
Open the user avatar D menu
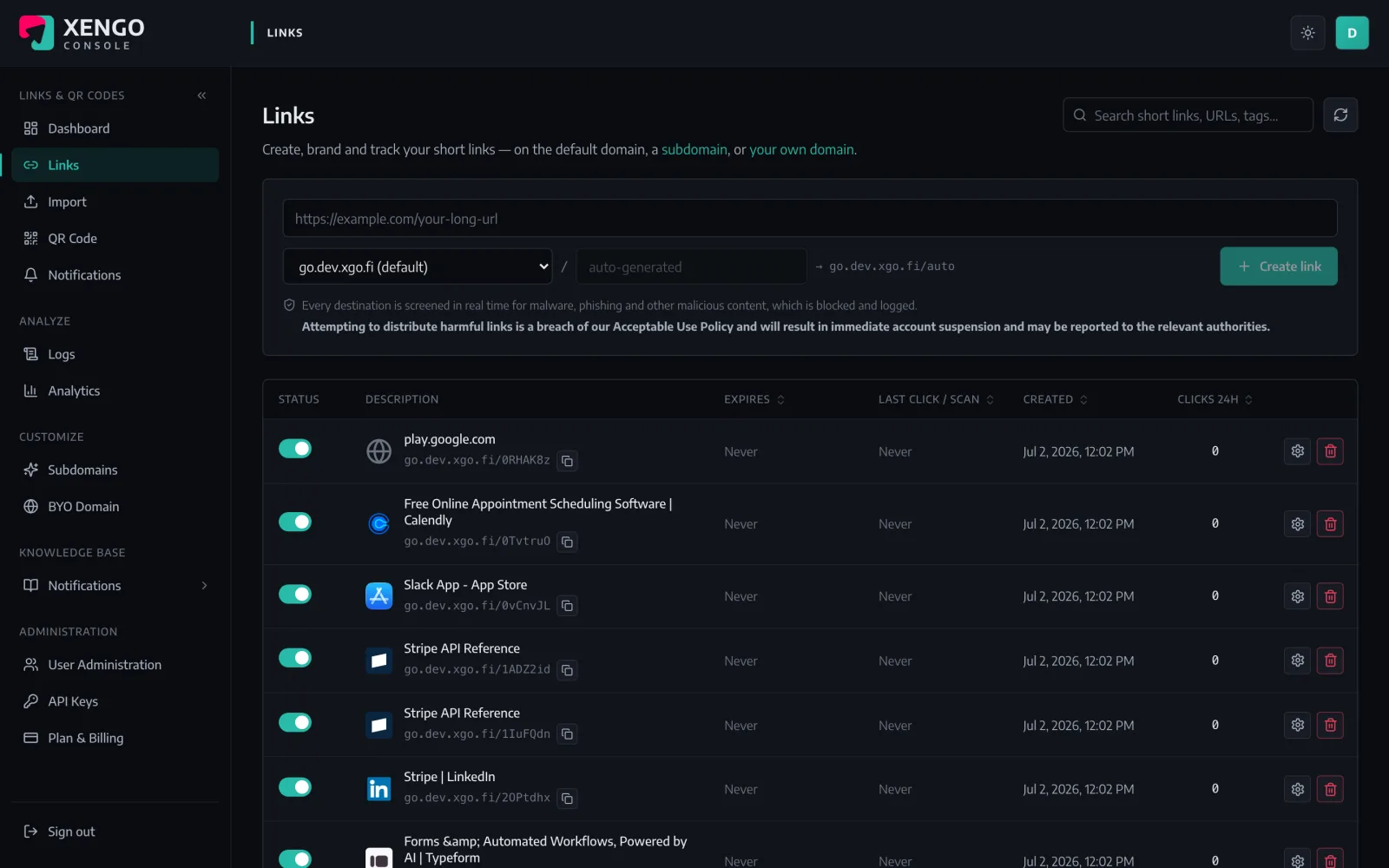1352,33
